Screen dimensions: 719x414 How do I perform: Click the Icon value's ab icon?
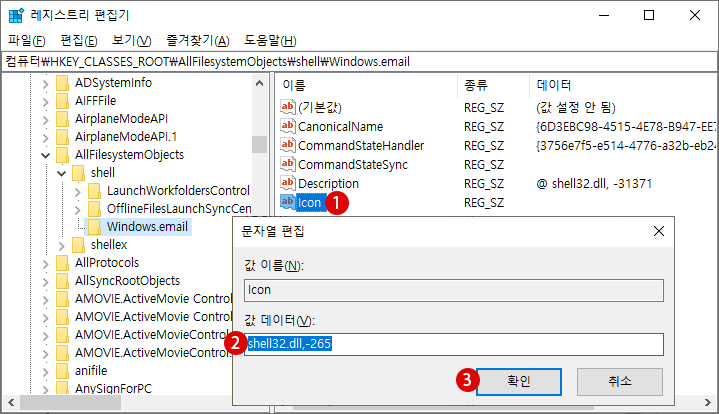(x=288, y=202)
